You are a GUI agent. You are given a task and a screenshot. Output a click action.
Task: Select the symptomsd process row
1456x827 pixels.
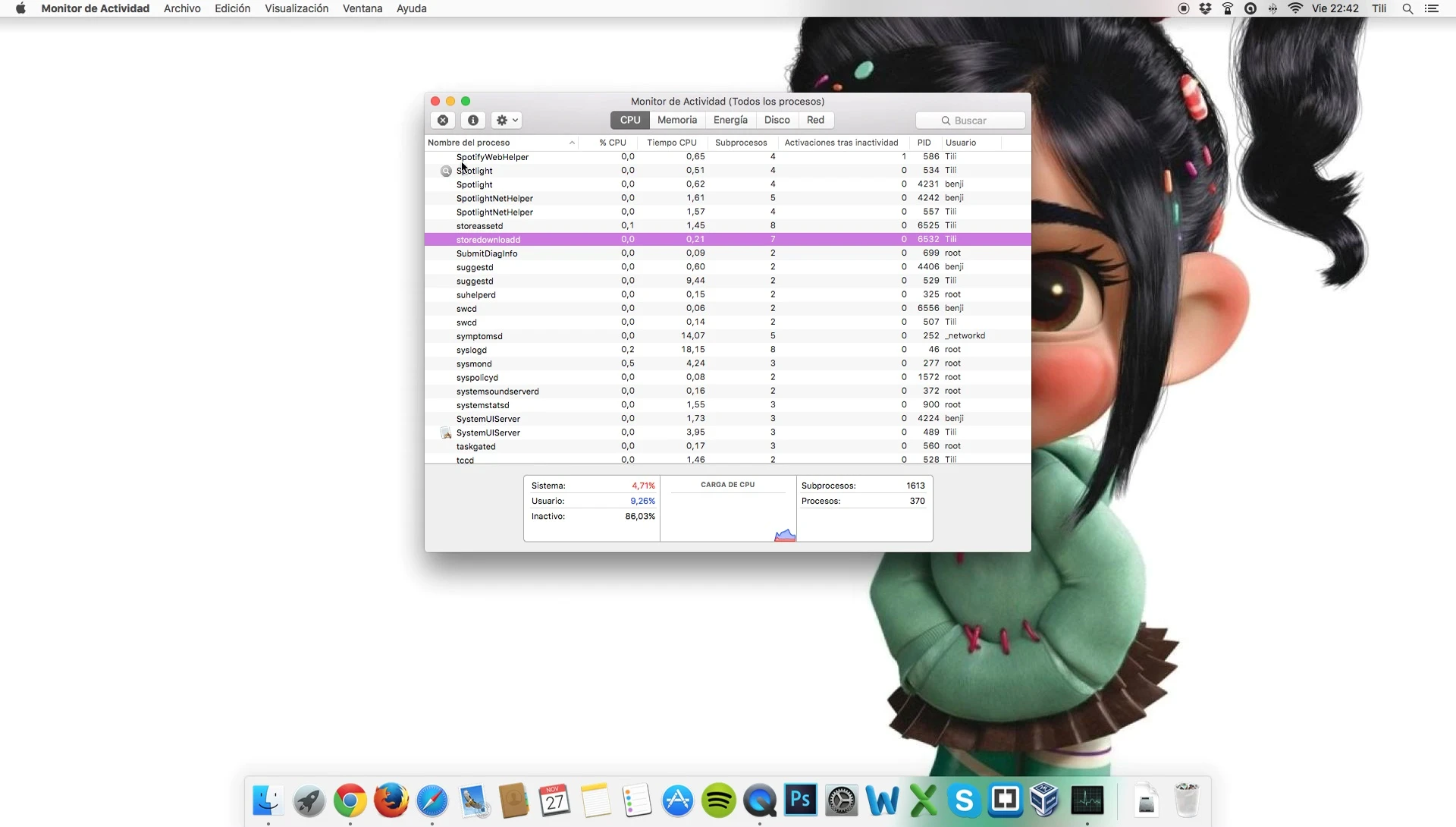coord(728,336)
